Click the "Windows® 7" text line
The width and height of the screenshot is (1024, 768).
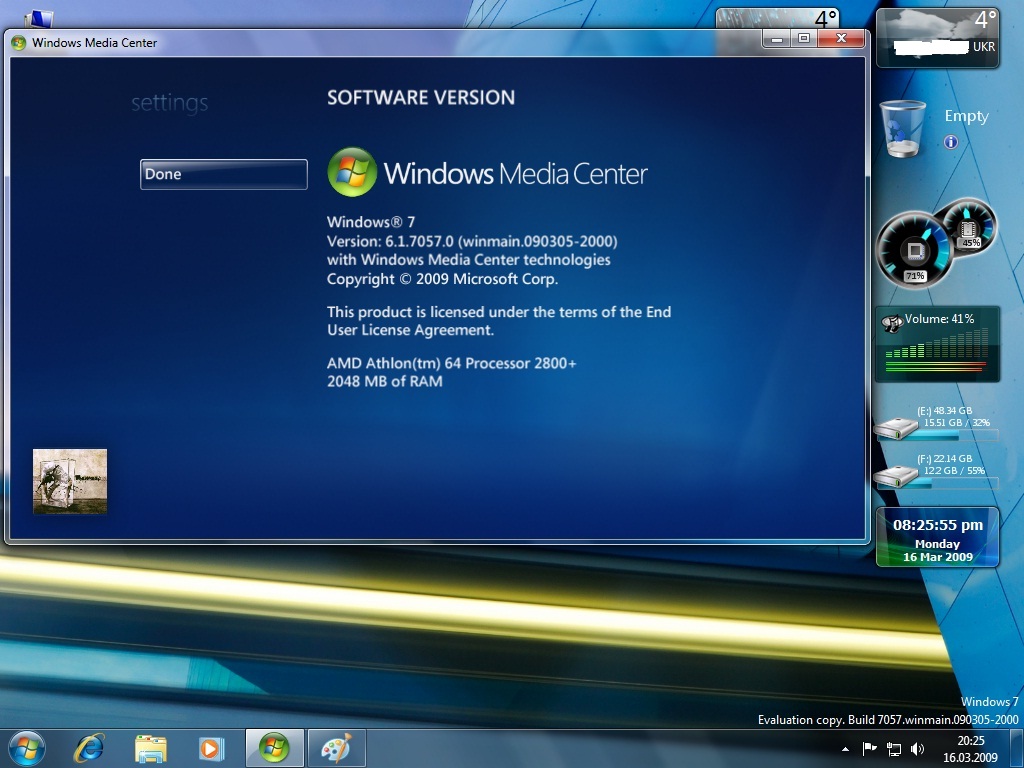pos(371,222)
